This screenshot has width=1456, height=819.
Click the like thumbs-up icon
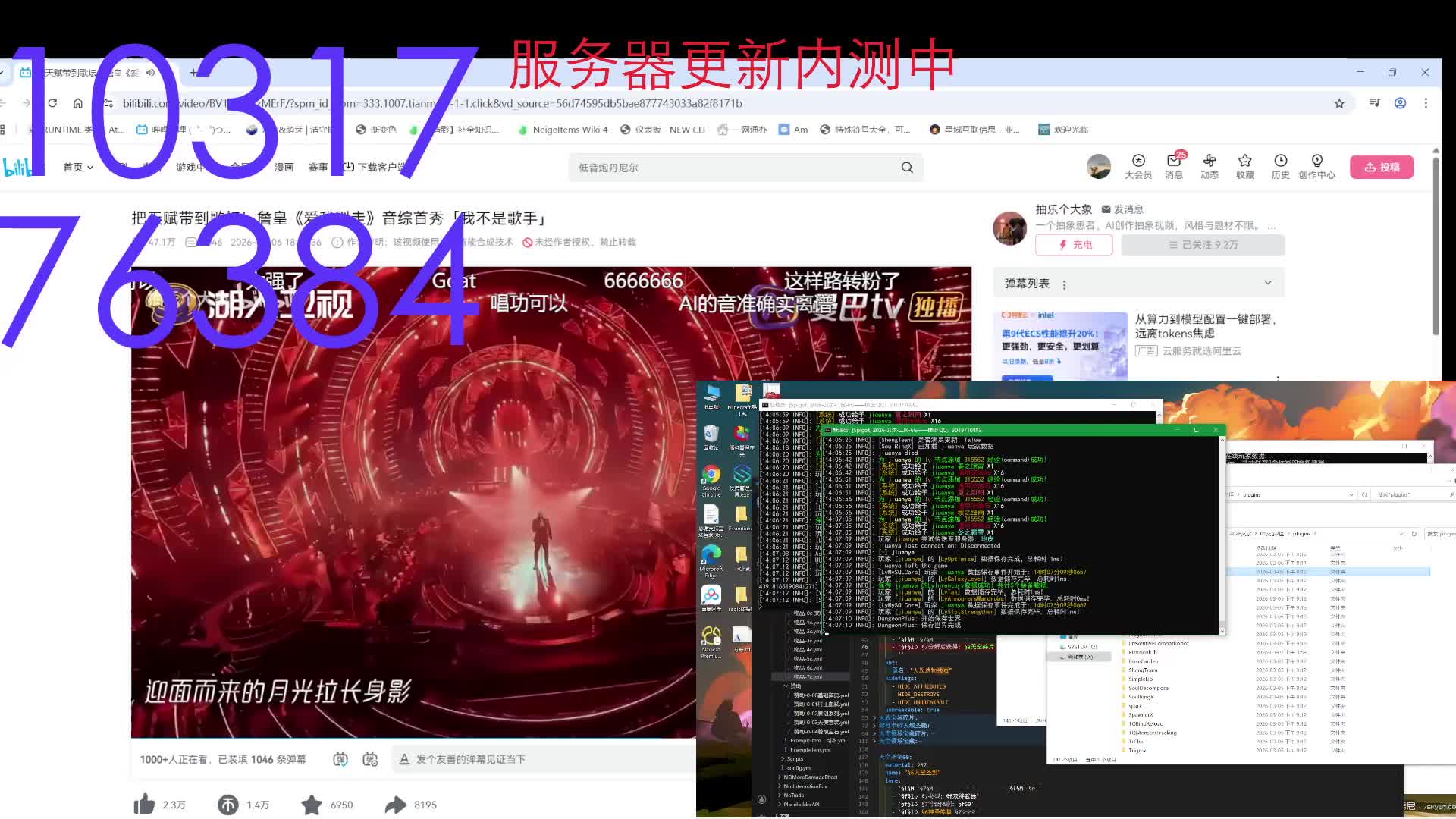tap(144, 805)
